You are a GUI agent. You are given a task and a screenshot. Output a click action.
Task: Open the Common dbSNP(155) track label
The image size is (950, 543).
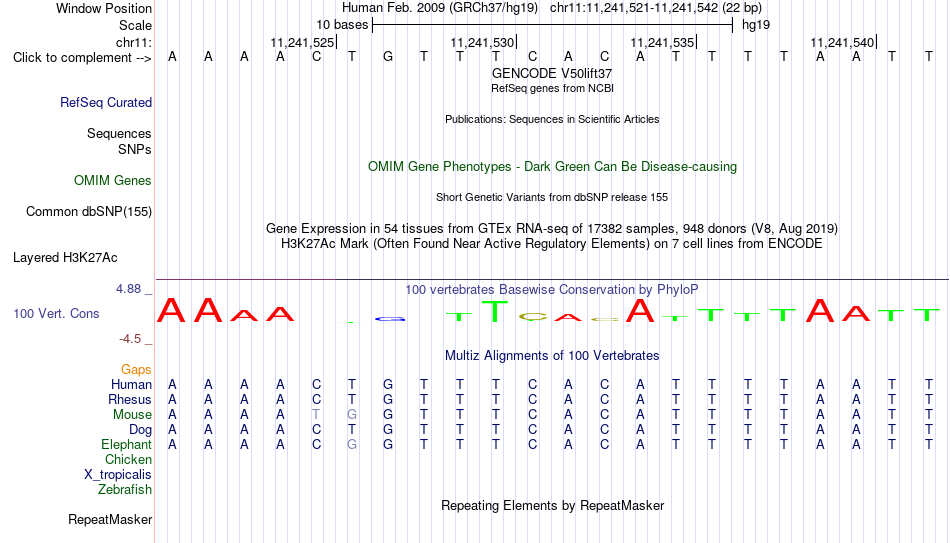click(x=89, y=212)
